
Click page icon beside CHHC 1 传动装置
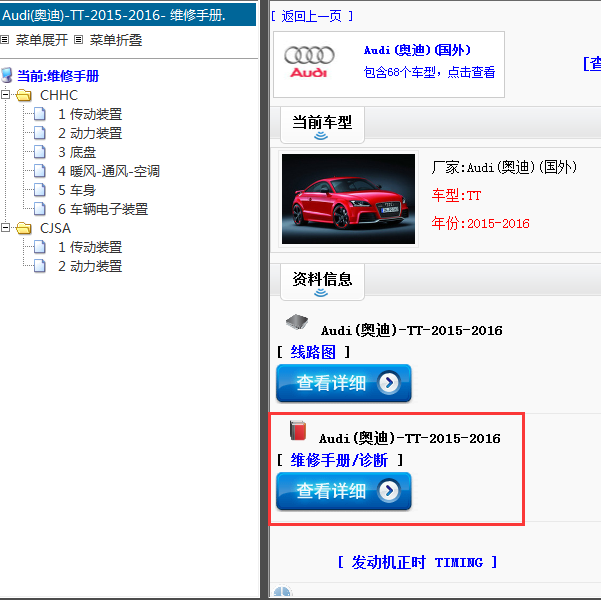[x=39, y=114]
